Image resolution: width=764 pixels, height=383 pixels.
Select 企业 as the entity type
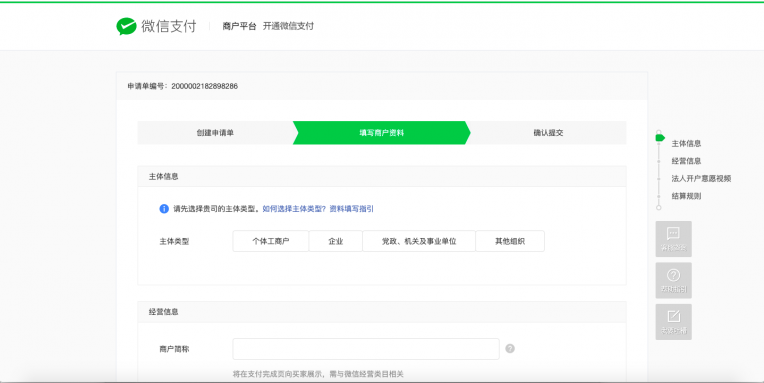click(336, 241)
